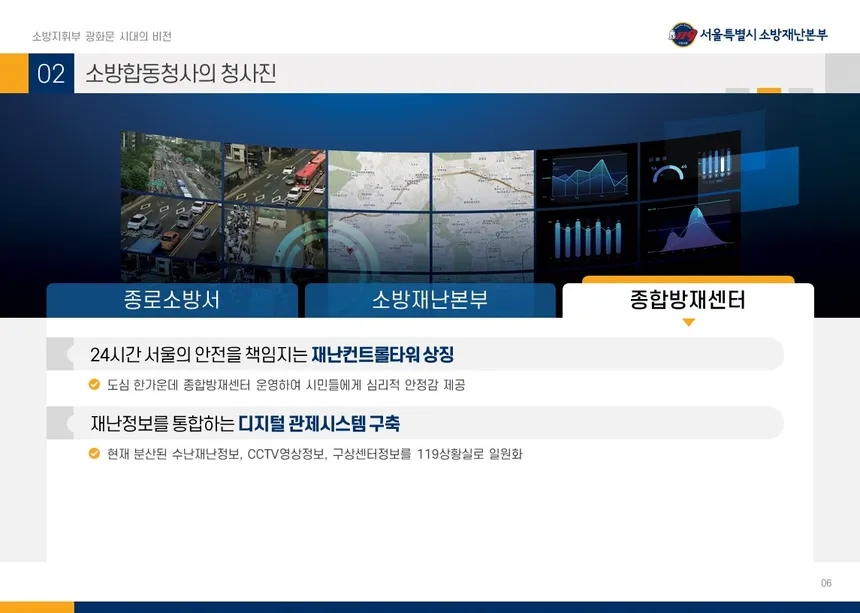Click the map panel with the red pin
The width and height of the screenshot is (860, 613).
click(378, 242)
